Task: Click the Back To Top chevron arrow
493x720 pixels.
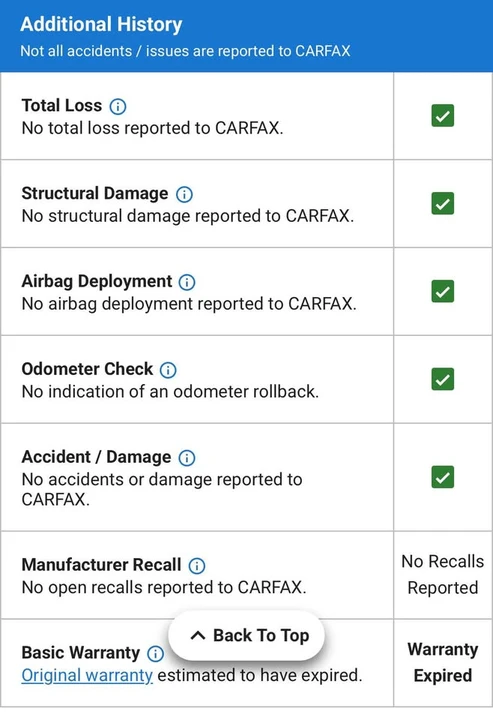Action: point(198,636)
